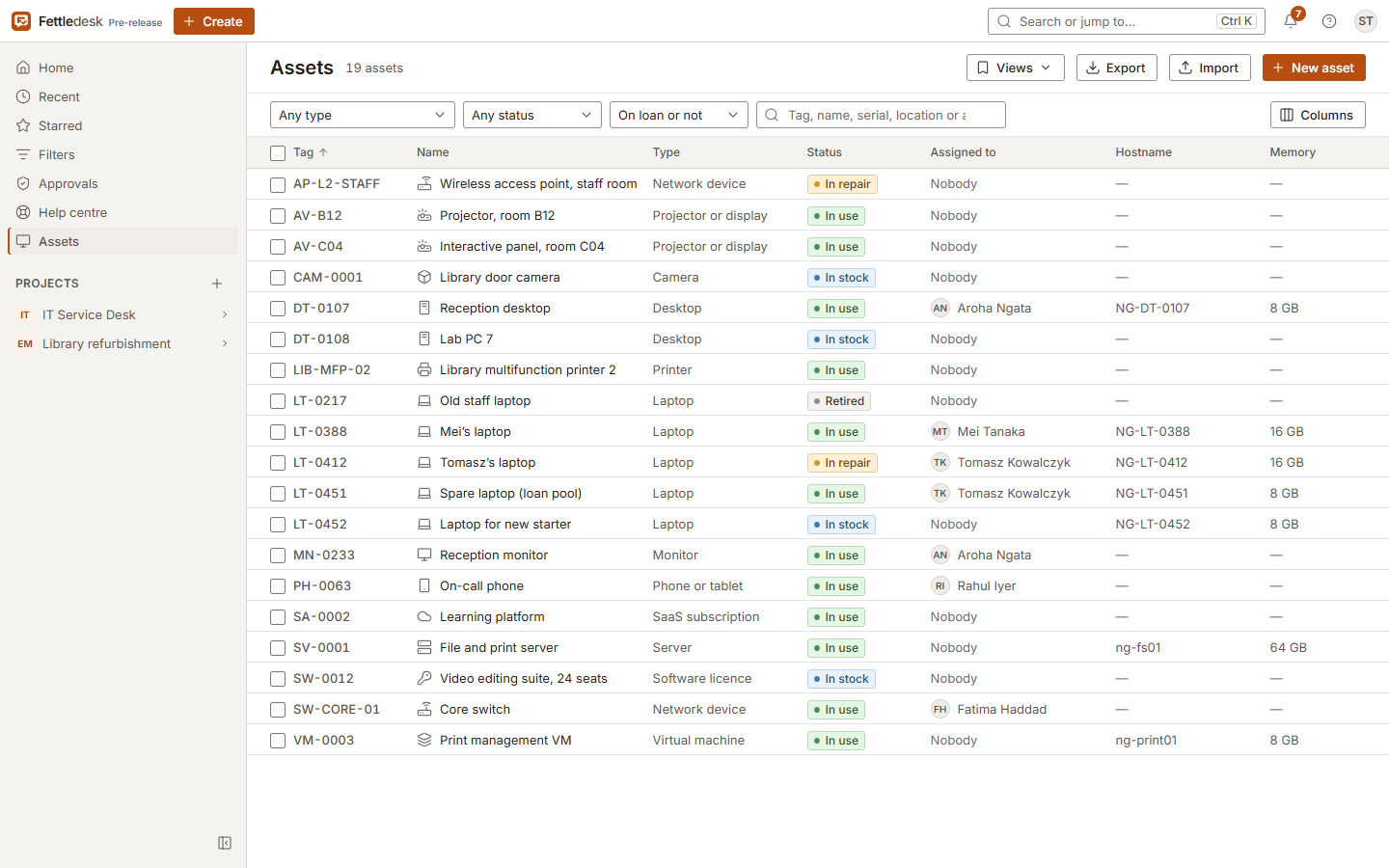Click the sort arrow next to Tag header
The width and height of the screenshot is (1389, 868).
coord(323,152)
